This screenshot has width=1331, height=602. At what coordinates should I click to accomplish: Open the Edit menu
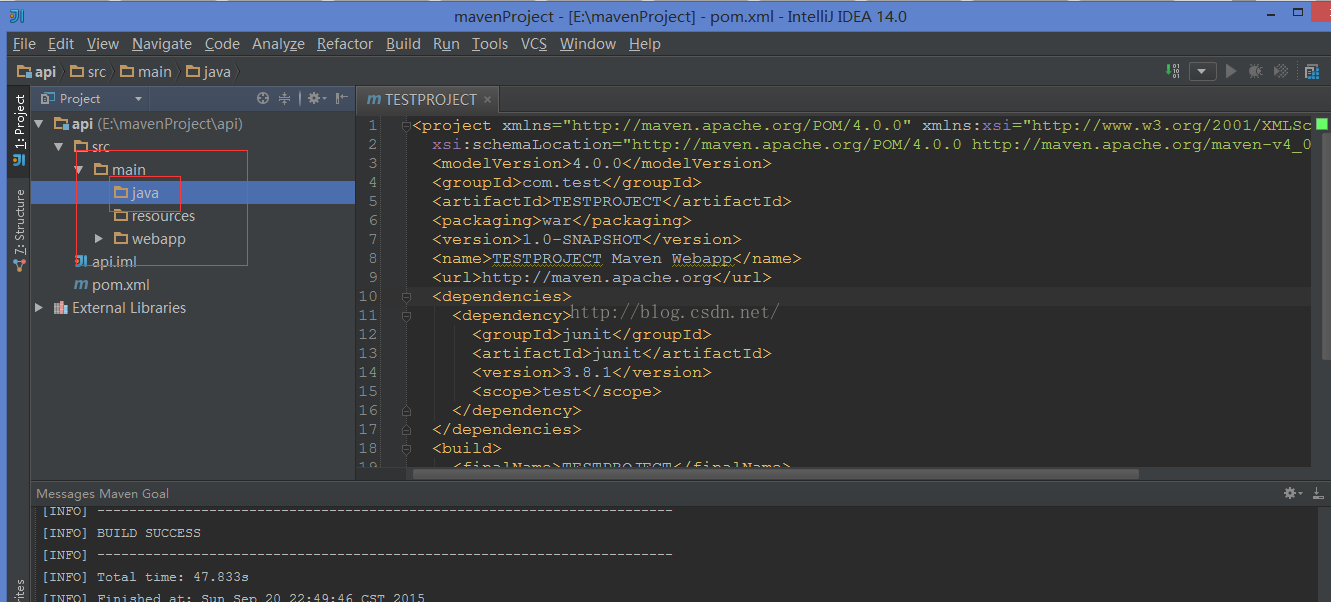pos(61,44)
